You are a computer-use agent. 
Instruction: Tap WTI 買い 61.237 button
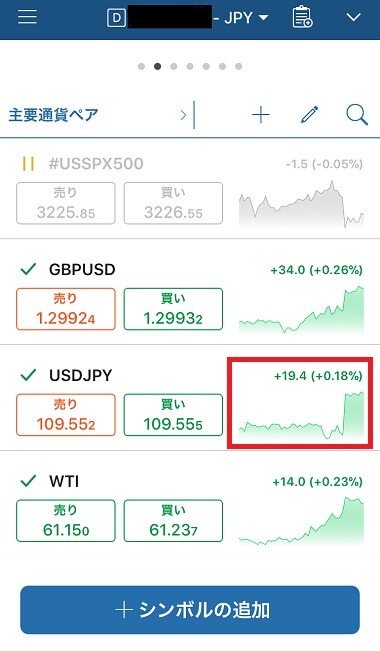click(173, 521)
